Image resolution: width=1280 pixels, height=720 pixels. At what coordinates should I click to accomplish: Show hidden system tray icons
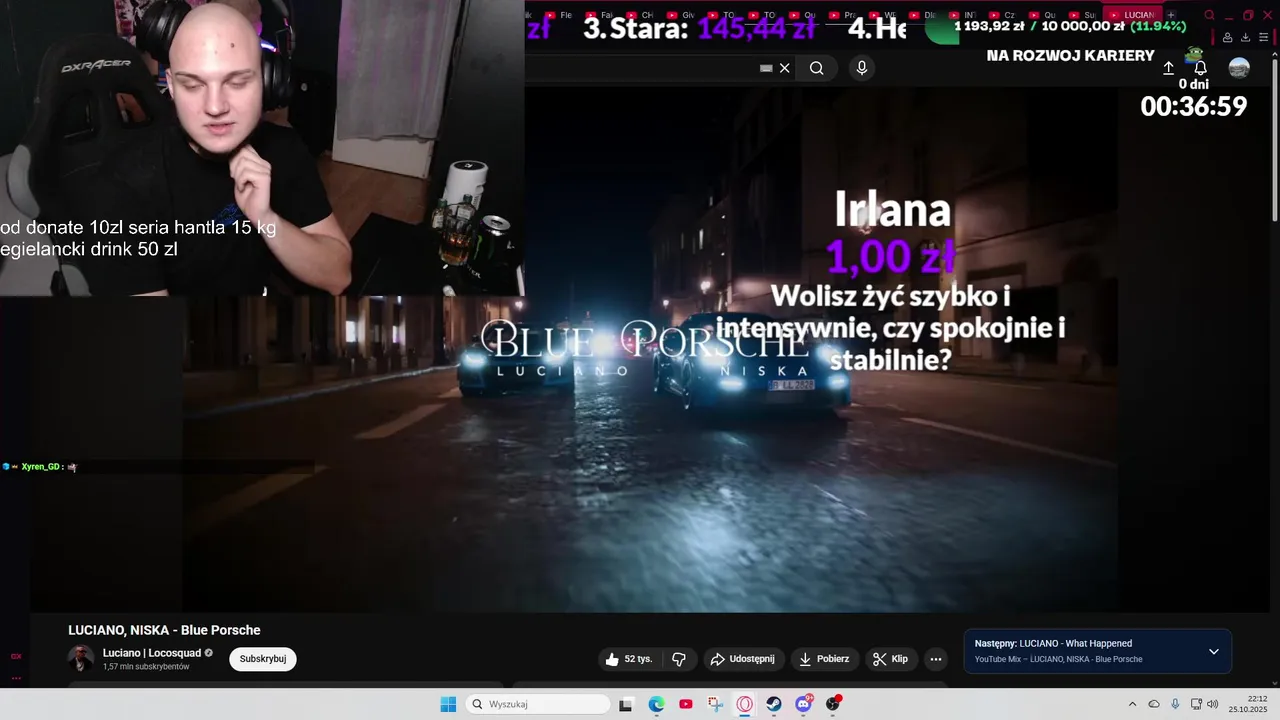point(1132,704)
